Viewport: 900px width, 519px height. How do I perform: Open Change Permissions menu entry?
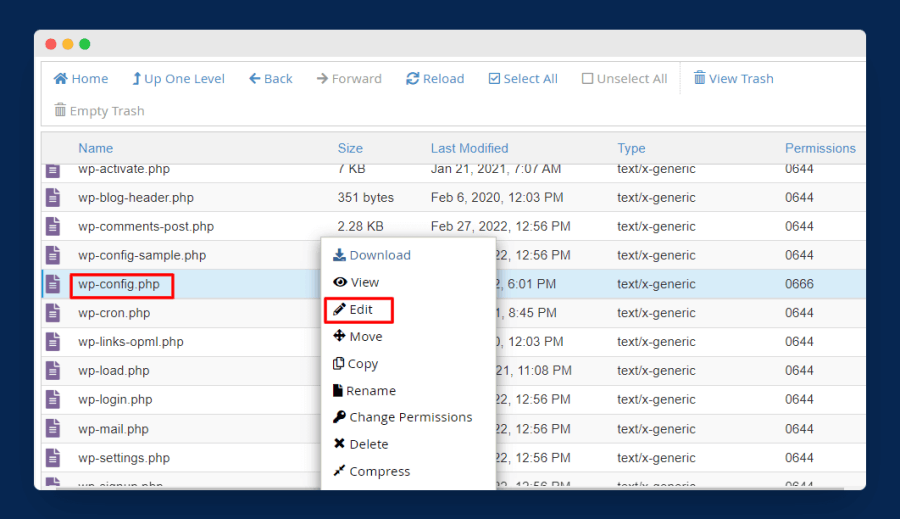coord(402,417)
